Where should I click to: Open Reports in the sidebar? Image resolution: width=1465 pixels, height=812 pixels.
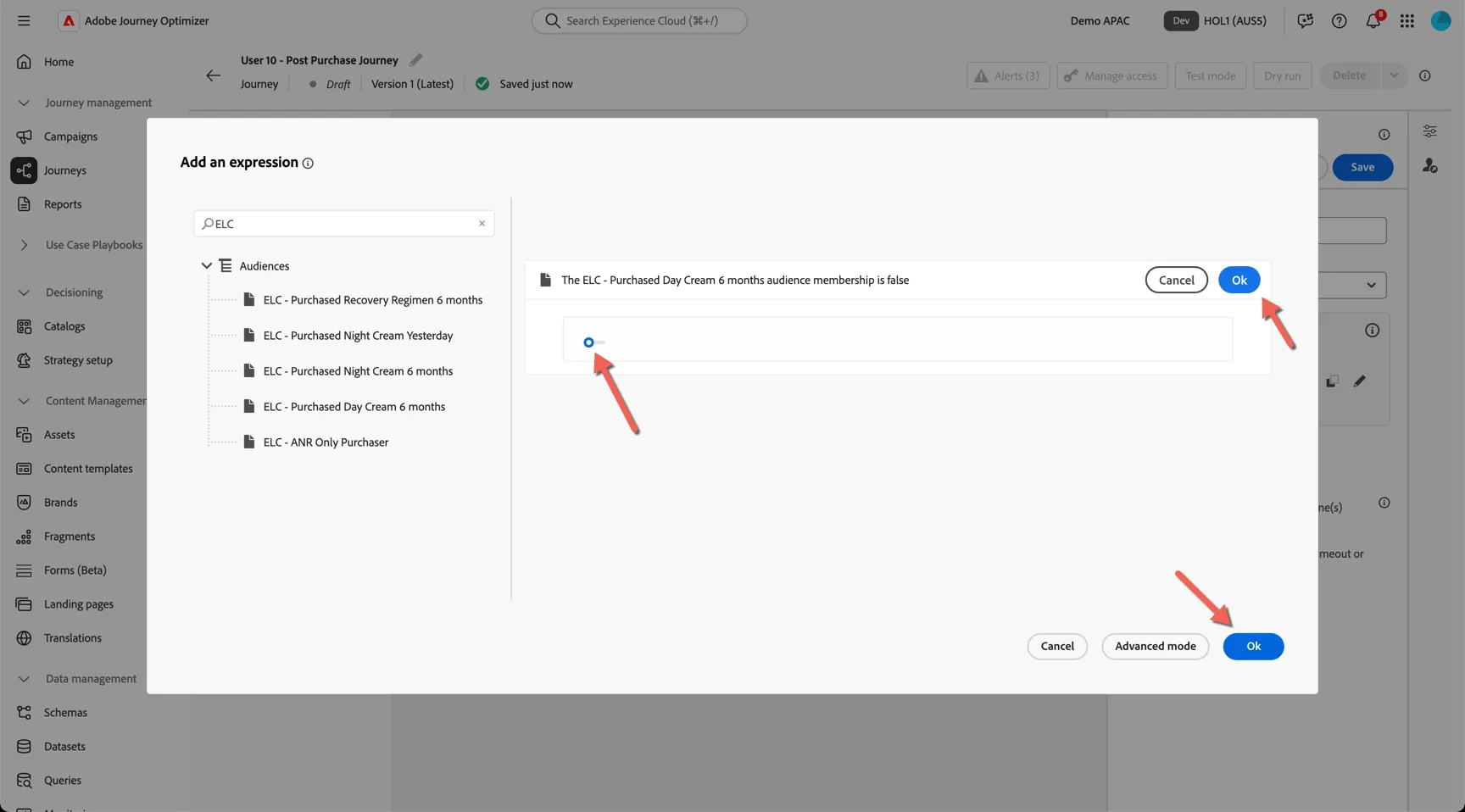click(63, 204)
